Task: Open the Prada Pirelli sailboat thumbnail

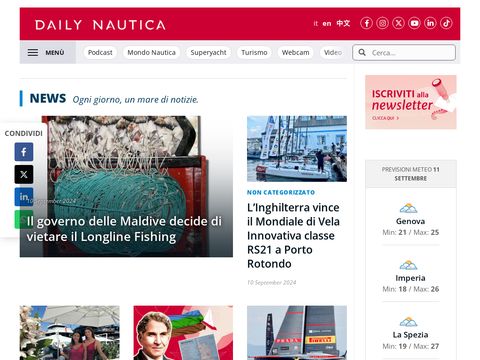Action: [297, 333]
